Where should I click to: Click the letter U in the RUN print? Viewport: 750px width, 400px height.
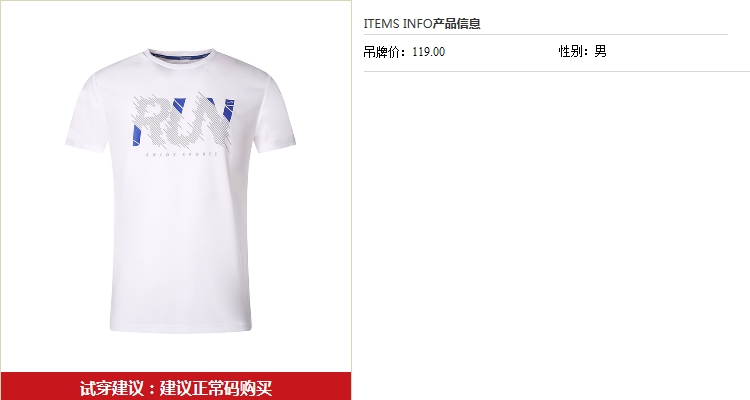coord(182,122)
